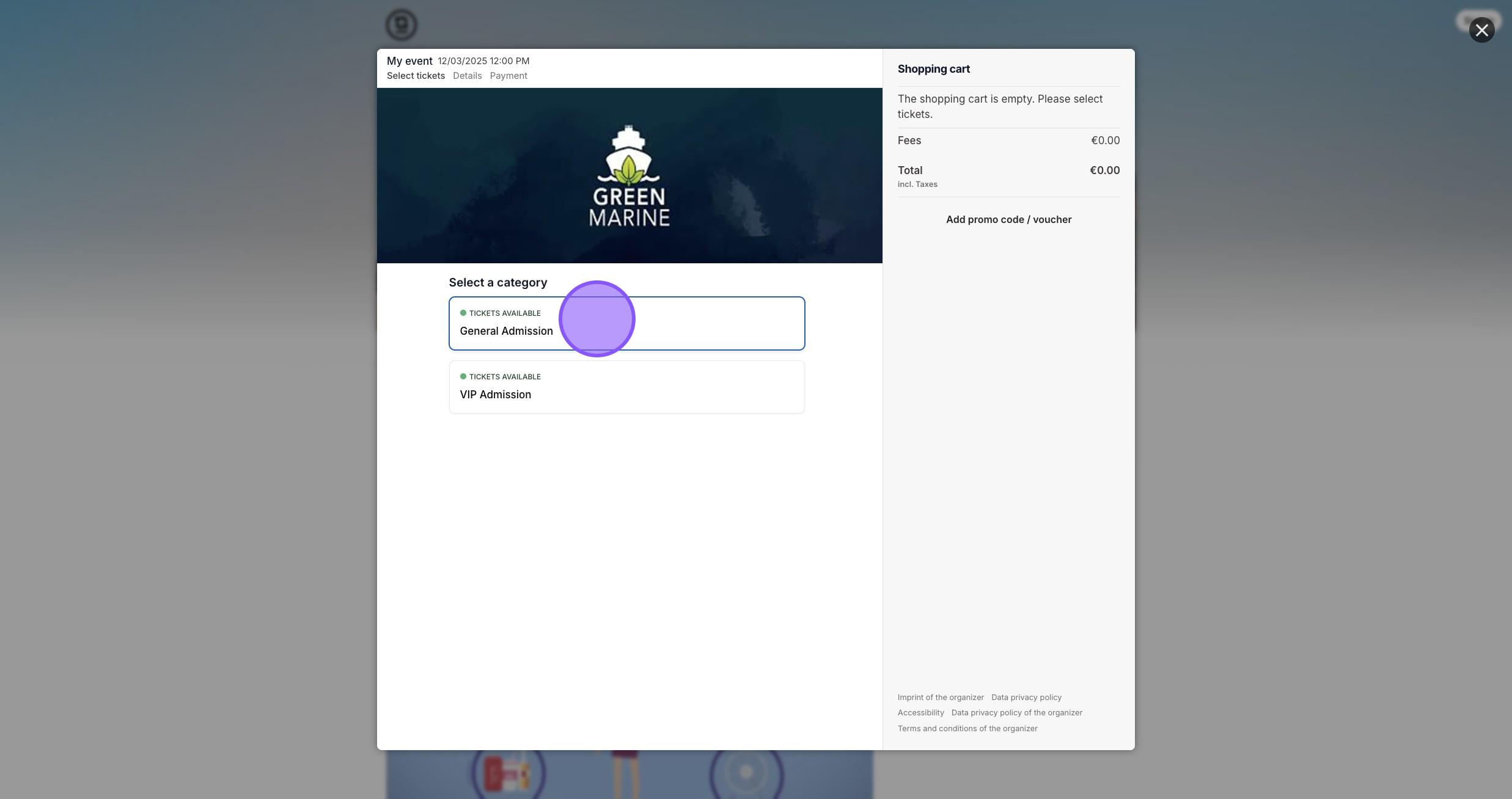1512x799 pixels.
Task: Click the Fees €0.00 amount
Action: 1105,140
